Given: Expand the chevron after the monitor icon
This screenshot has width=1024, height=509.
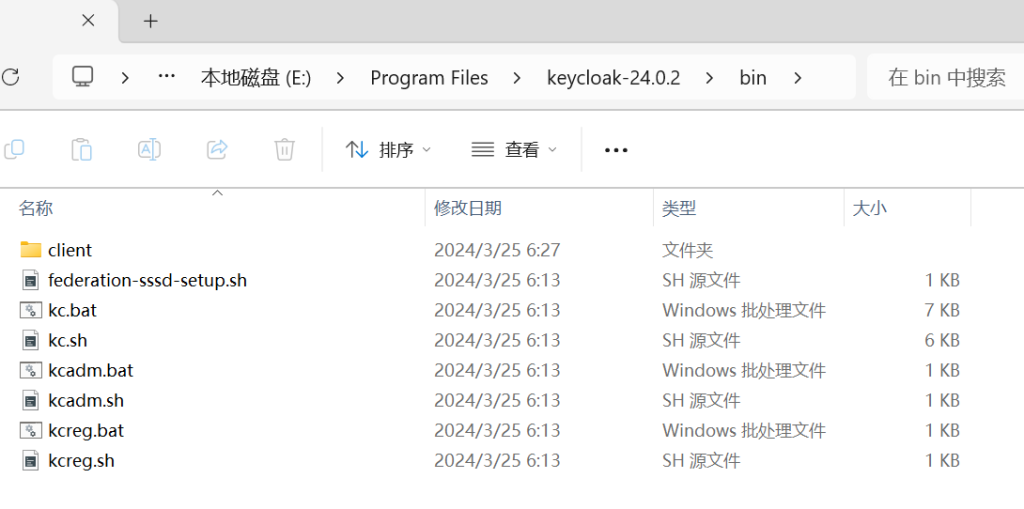Looking at the screenshot, I should (125, 78).
